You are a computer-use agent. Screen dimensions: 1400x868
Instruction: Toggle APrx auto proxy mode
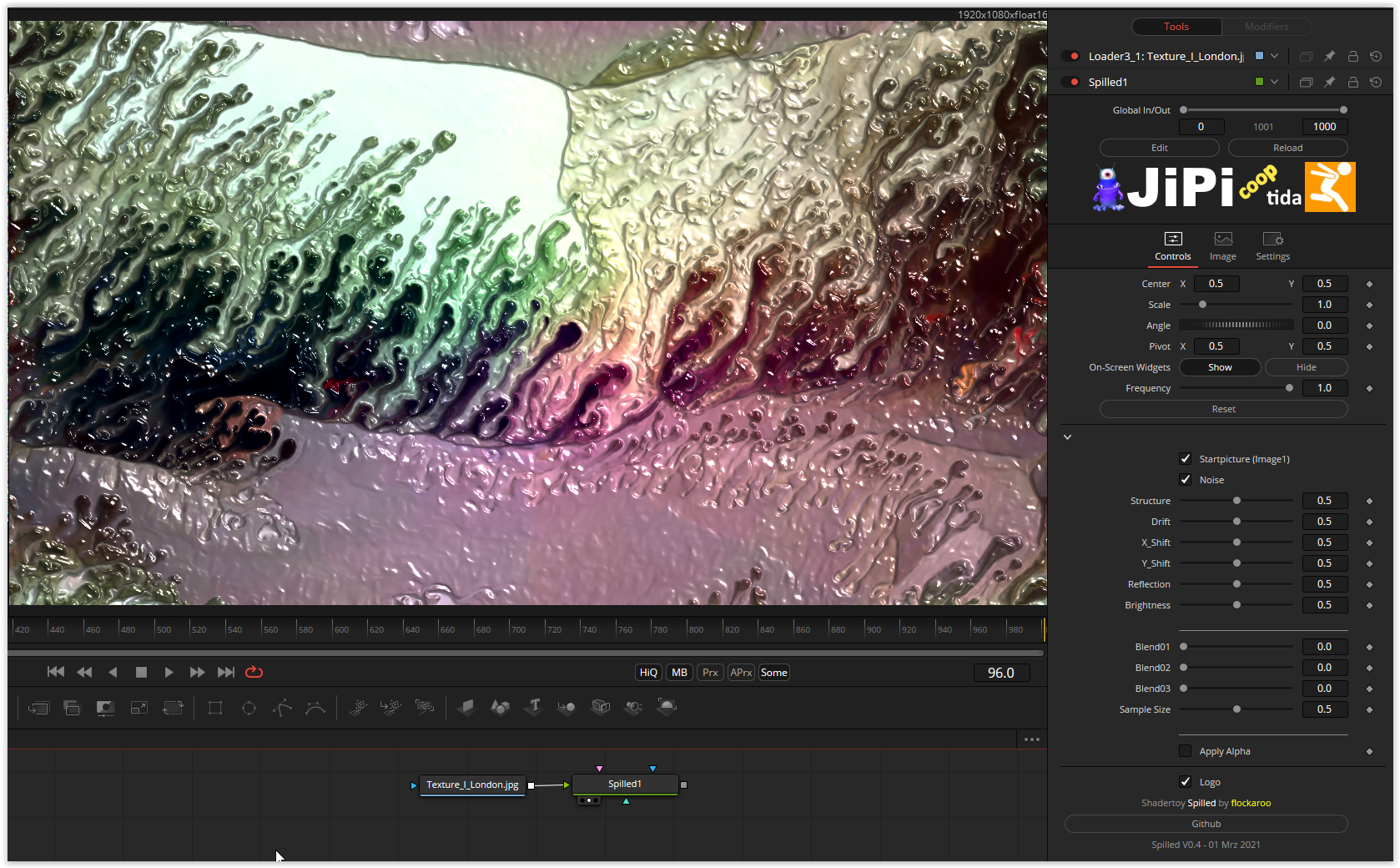tap(741, 673)
